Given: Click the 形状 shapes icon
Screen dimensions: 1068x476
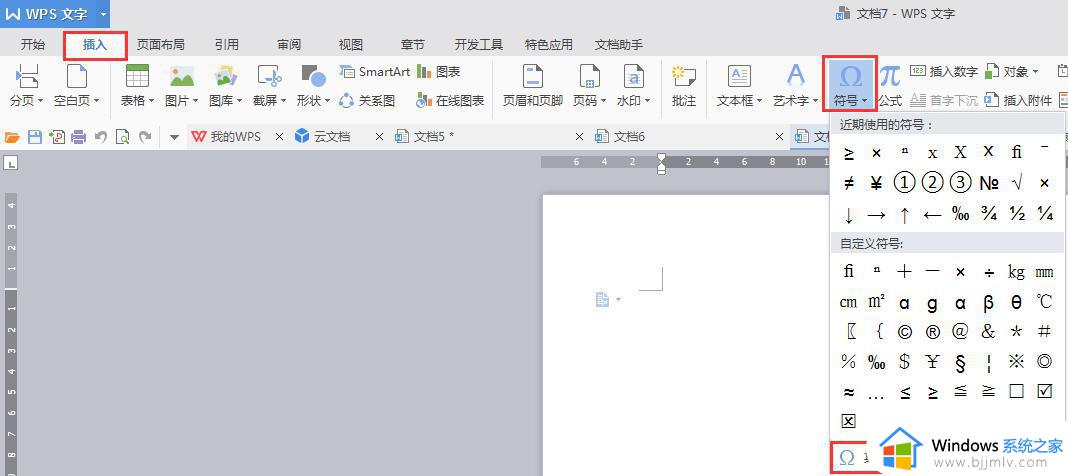Looking at the screenshot, I should 313,76.
